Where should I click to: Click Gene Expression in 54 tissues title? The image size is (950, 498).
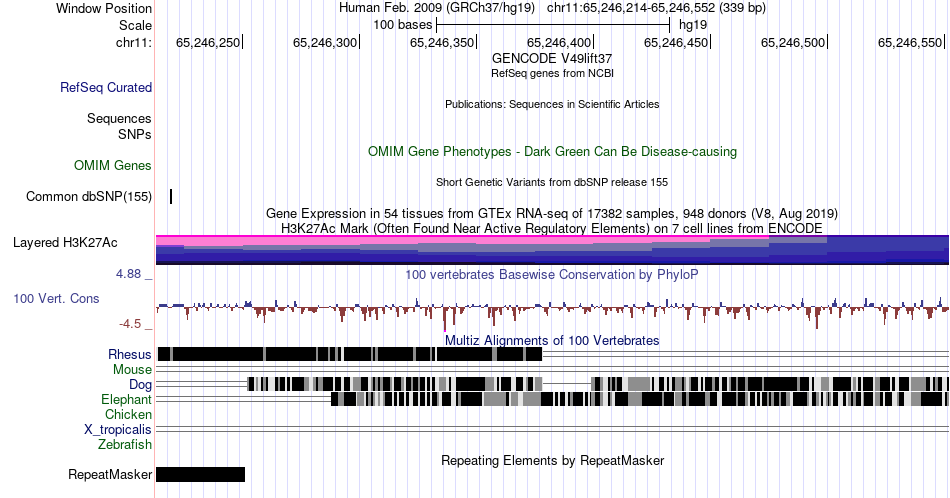coord(552,213)
